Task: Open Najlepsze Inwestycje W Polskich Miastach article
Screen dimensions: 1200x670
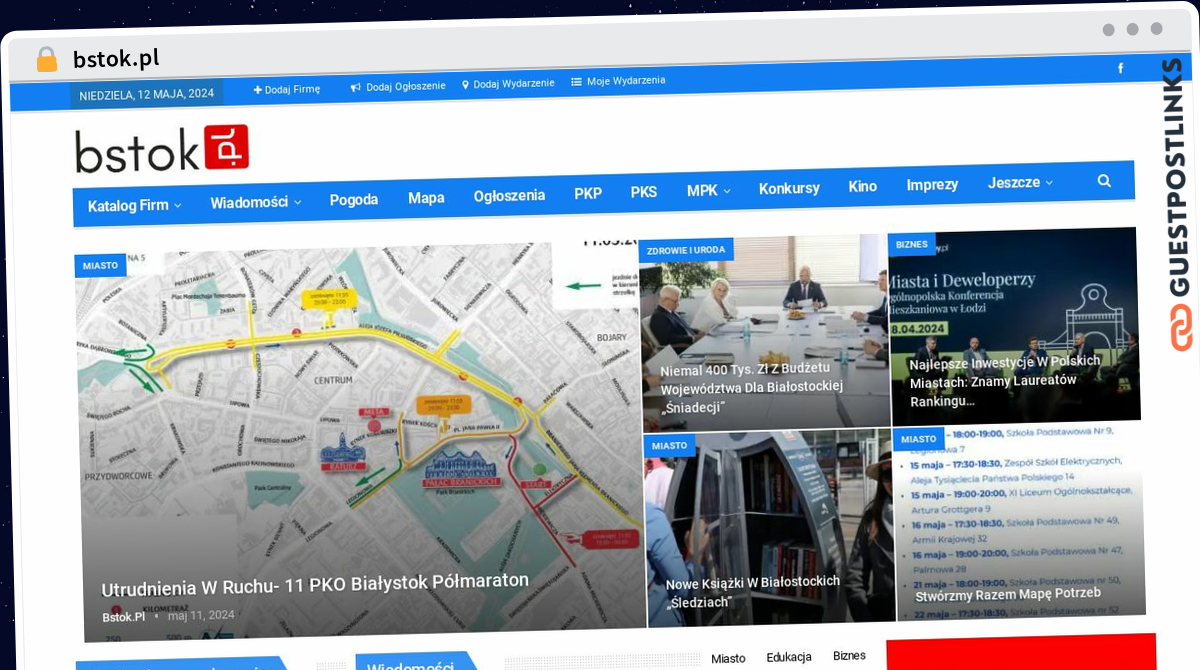Action: tap(1005, 381)
